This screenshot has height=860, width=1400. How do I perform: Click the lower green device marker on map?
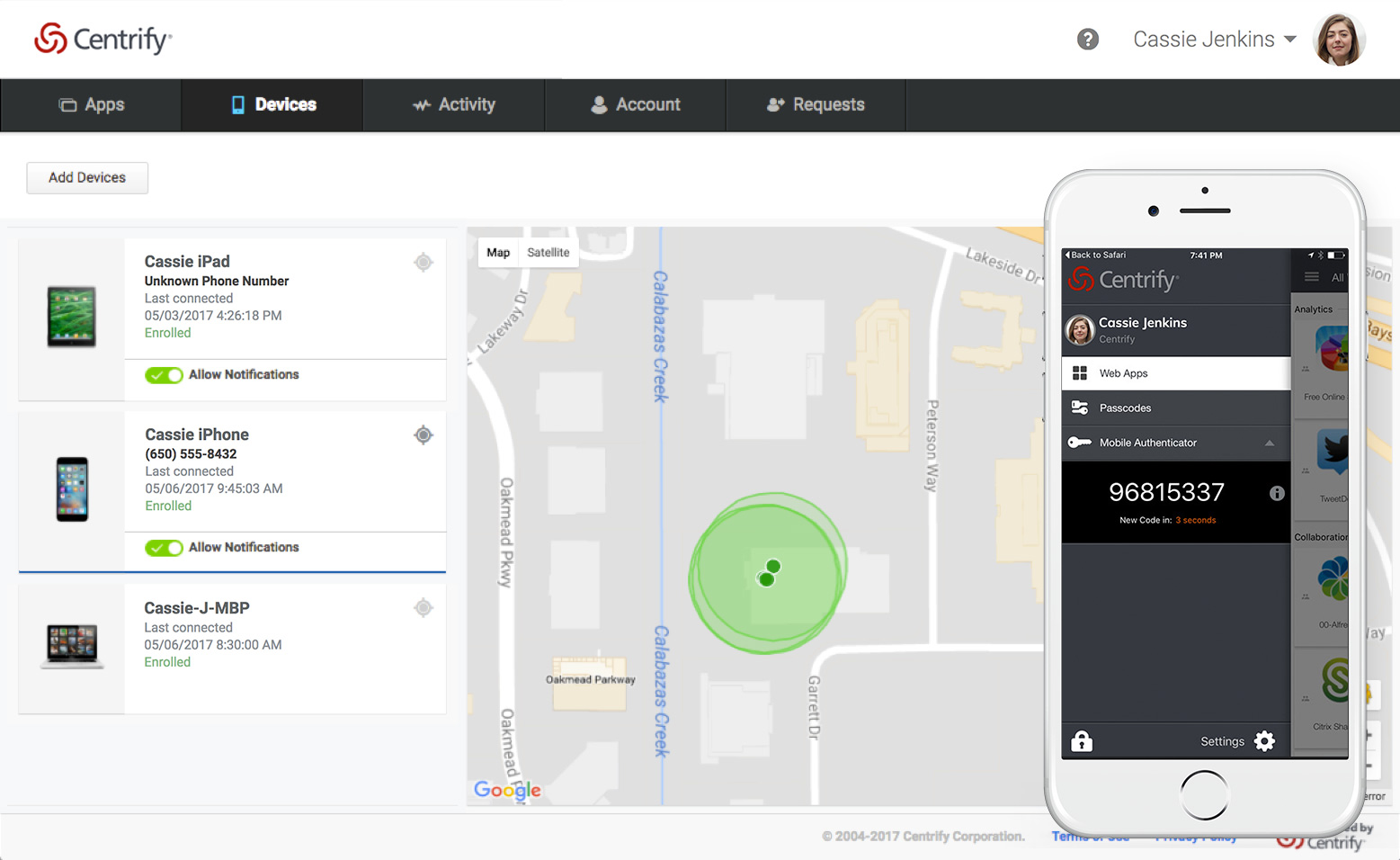(x=767, y=579)
